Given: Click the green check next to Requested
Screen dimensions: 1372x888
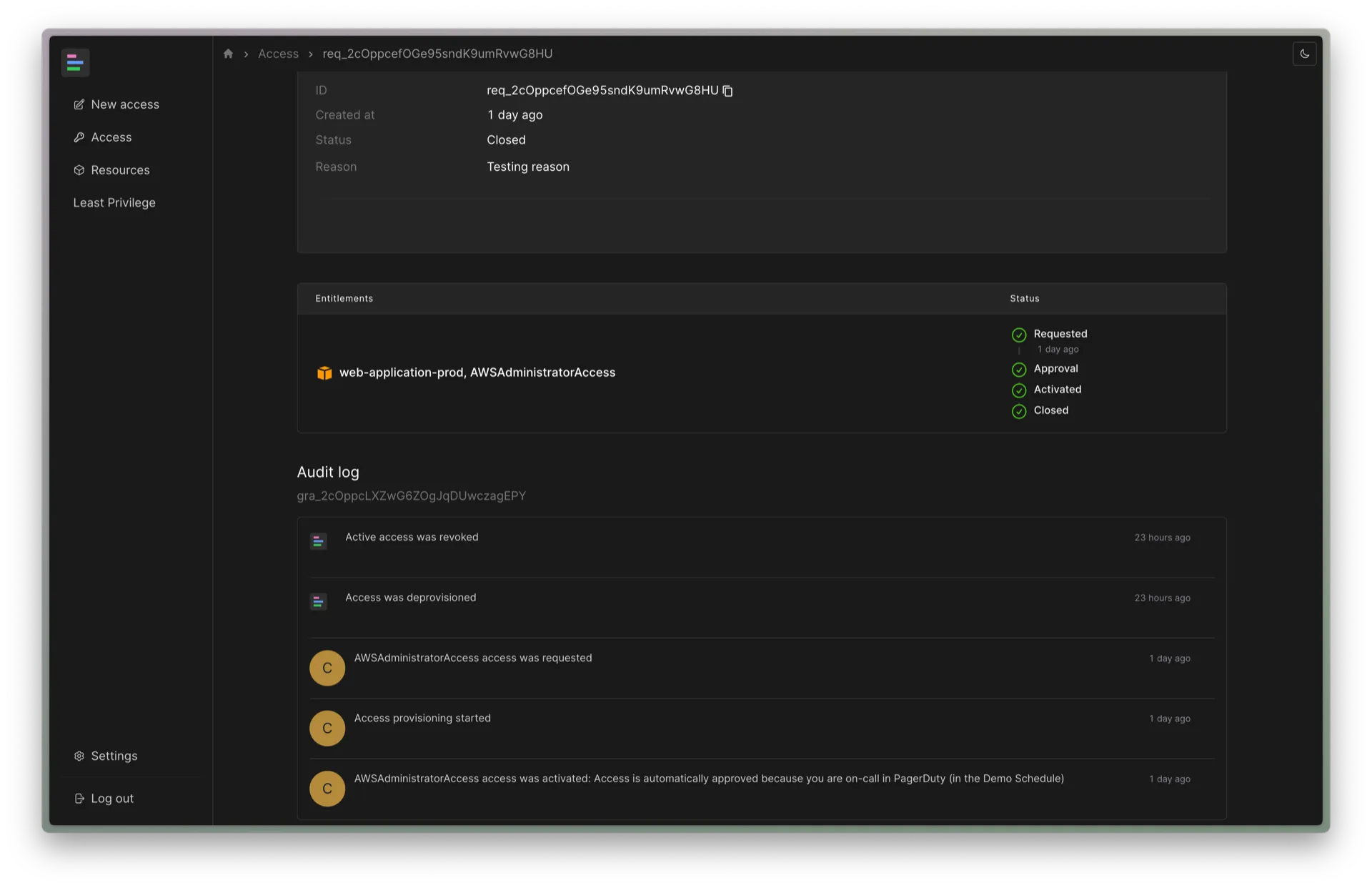Looking at the screenshot, I should [x=1019, y=335].
